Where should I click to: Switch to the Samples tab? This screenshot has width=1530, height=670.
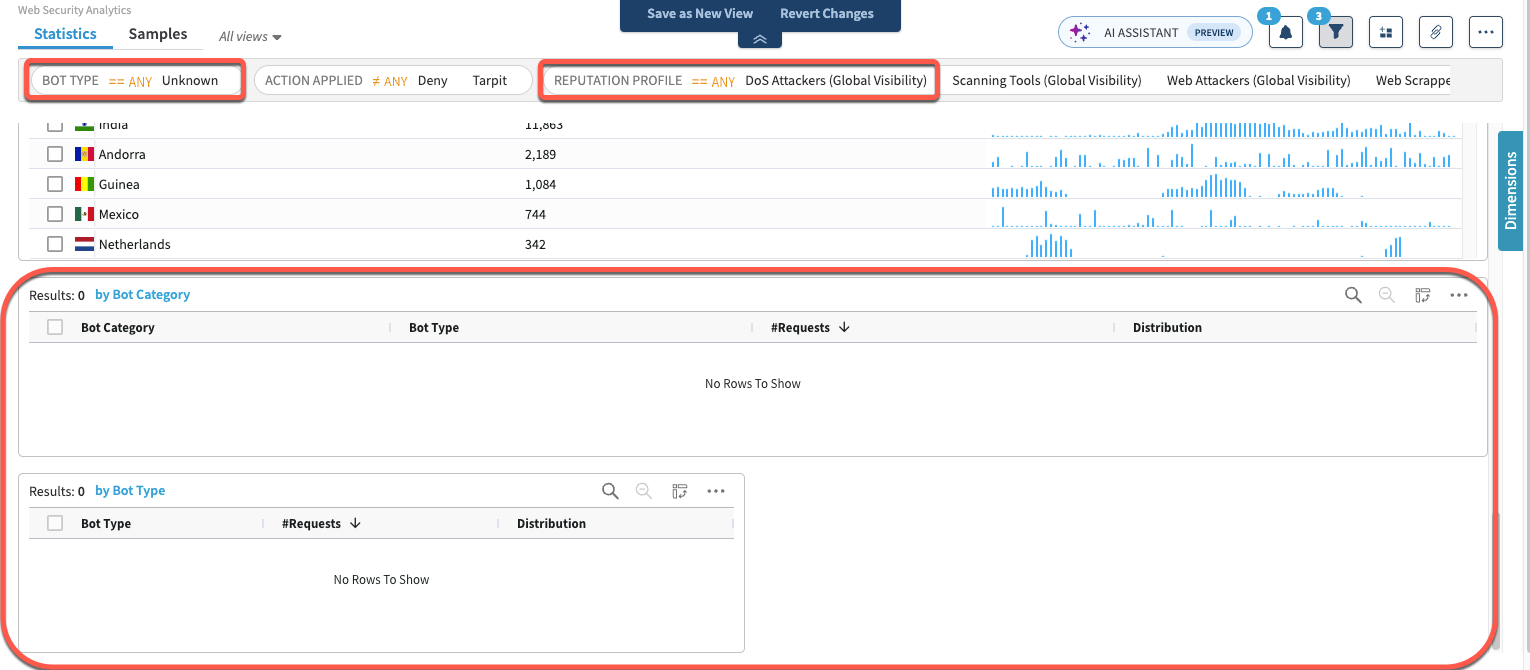click(158, 34)
